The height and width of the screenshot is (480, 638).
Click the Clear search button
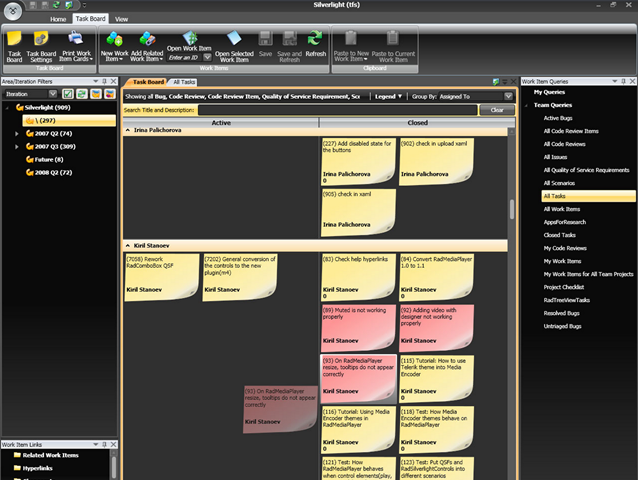[497, 110]
